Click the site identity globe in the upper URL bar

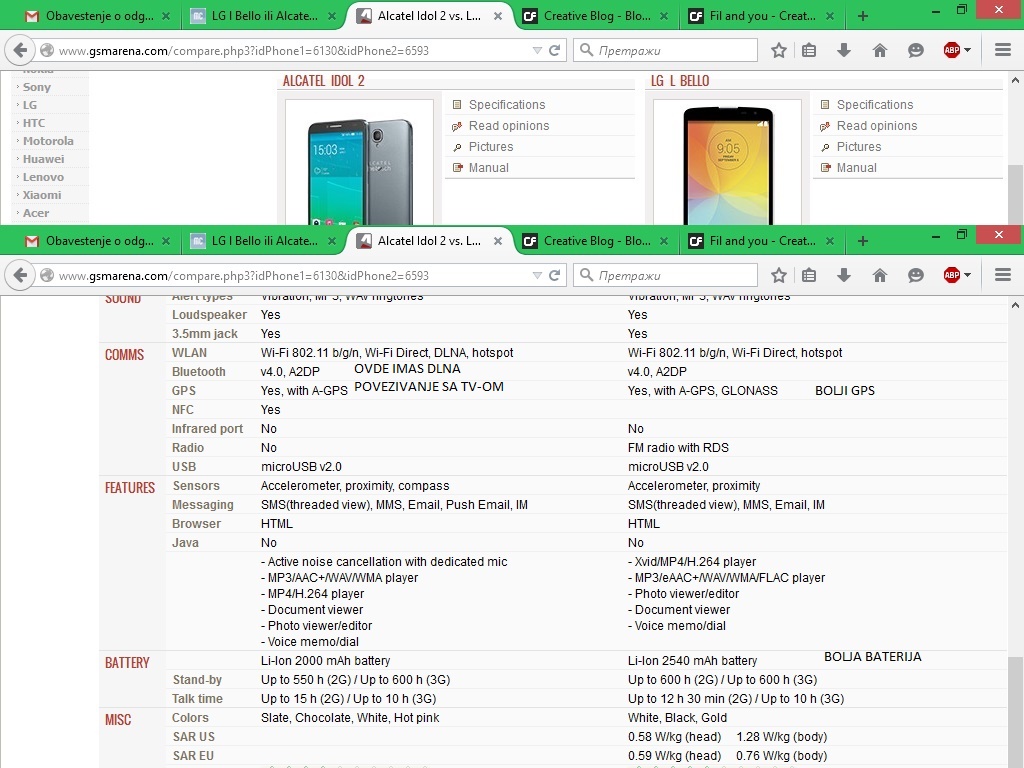tap(47, 50)
